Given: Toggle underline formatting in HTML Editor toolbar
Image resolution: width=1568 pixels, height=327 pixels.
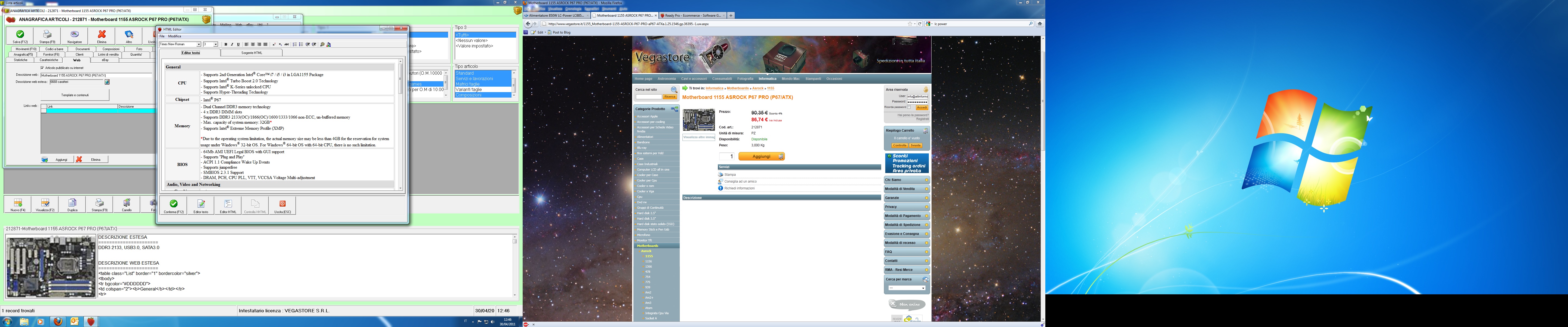Looking at the screenshot, I should click(x=238, y=44).
